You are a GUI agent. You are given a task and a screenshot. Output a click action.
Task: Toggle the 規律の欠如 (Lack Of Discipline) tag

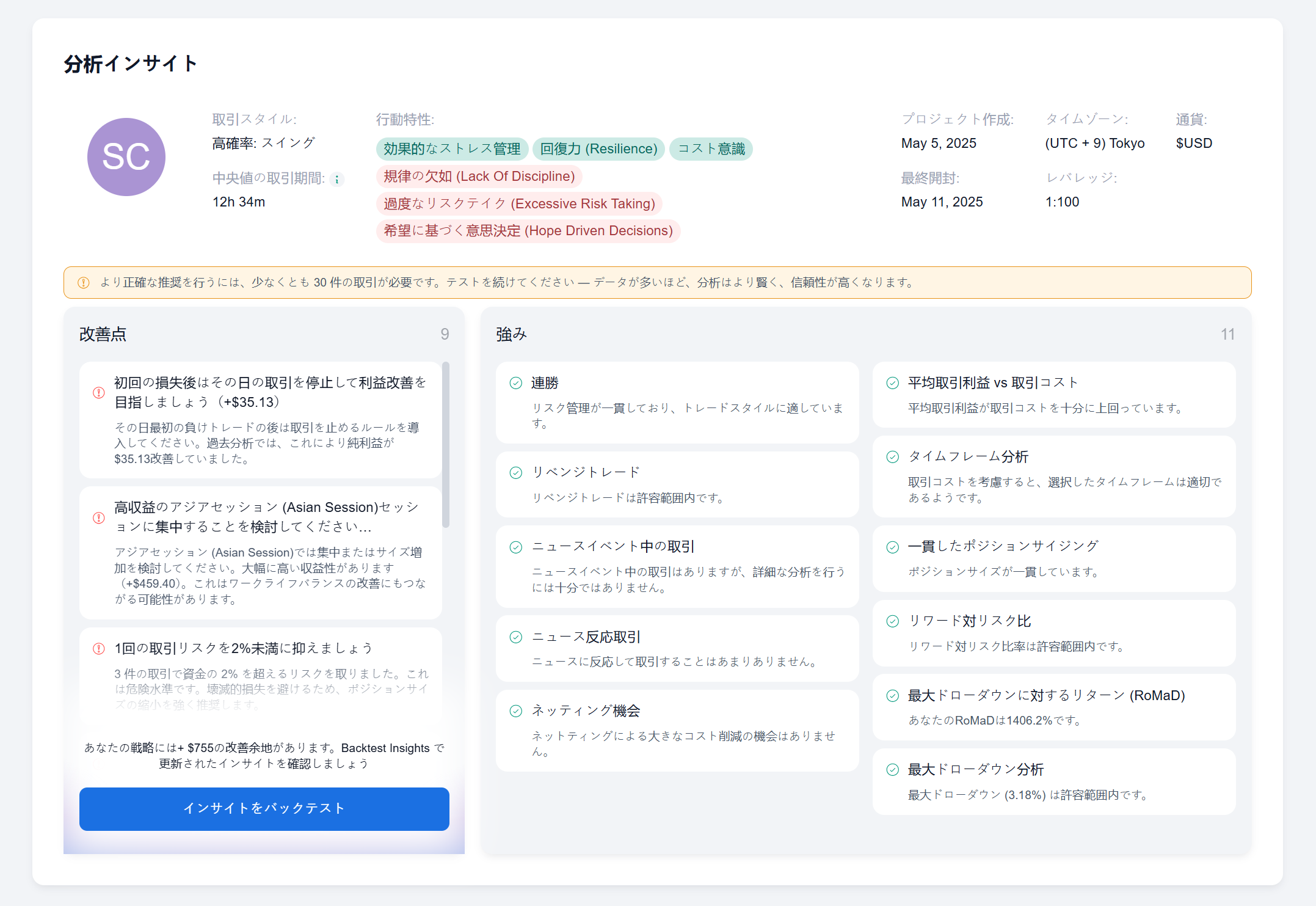[479, 176]
